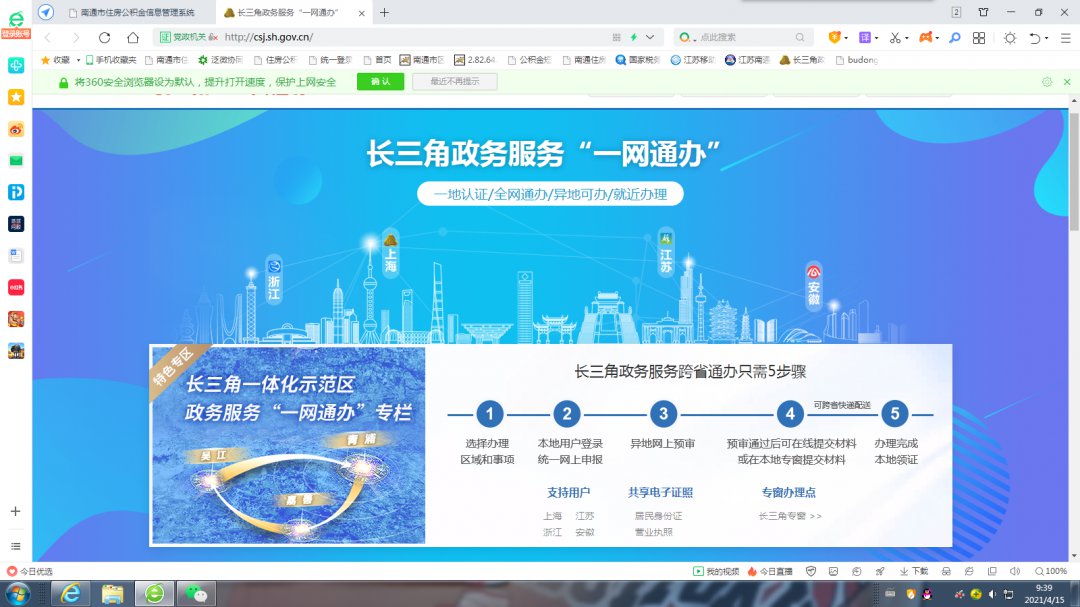Open the 2.82.64 bookmark
The image size is (1080, 607).
(475, 60)
